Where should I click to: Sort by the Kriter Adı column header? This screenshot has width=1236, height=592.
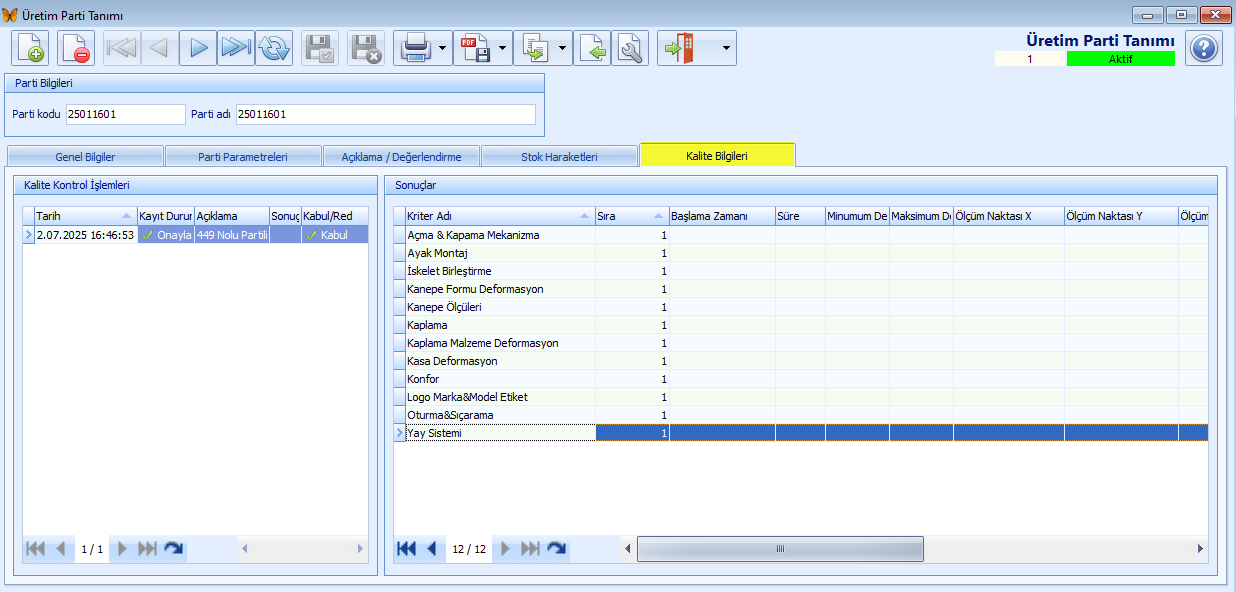(495, 216)
